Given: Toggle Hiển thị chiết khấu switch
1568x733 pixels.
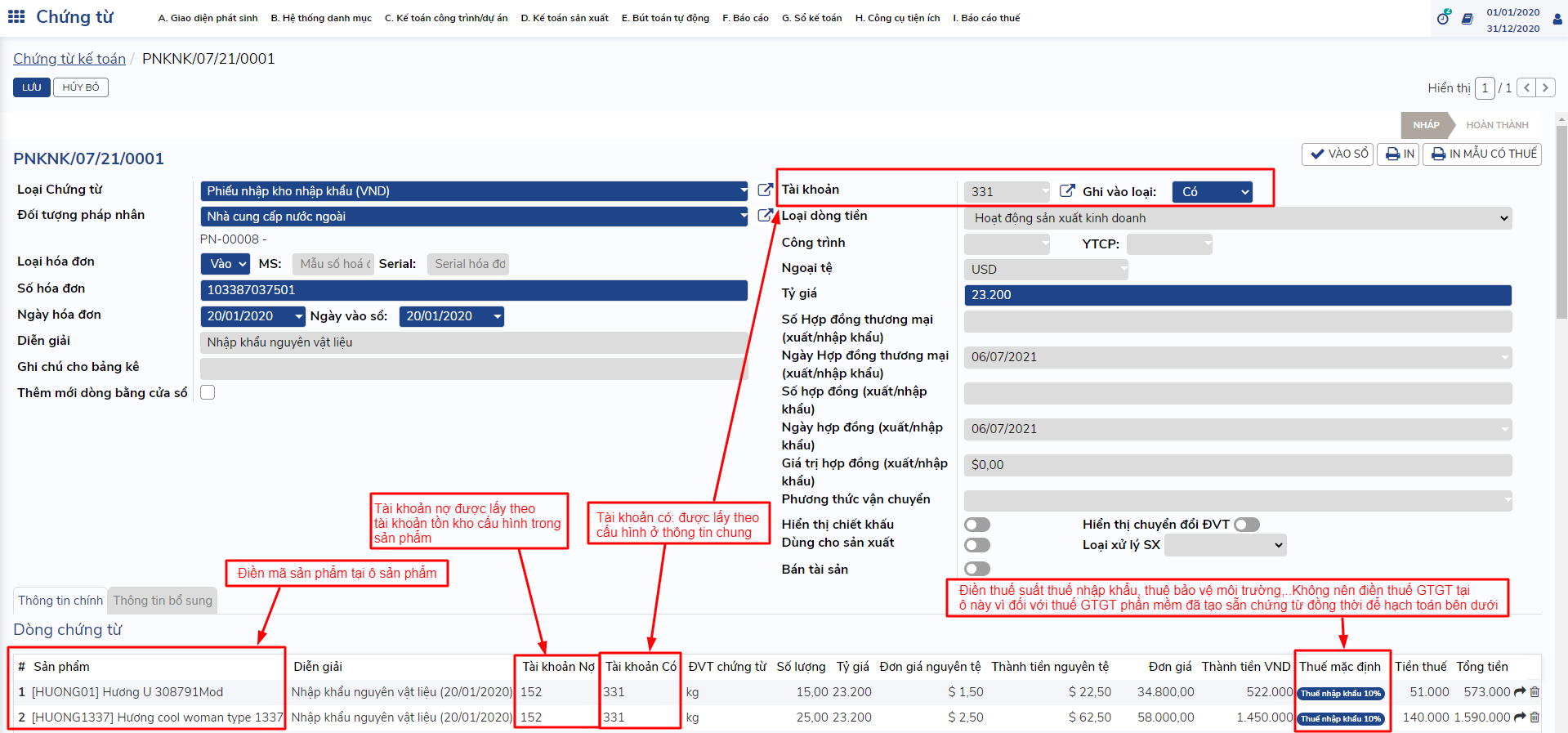Looking at the screenshot, I should click(977, 525).
